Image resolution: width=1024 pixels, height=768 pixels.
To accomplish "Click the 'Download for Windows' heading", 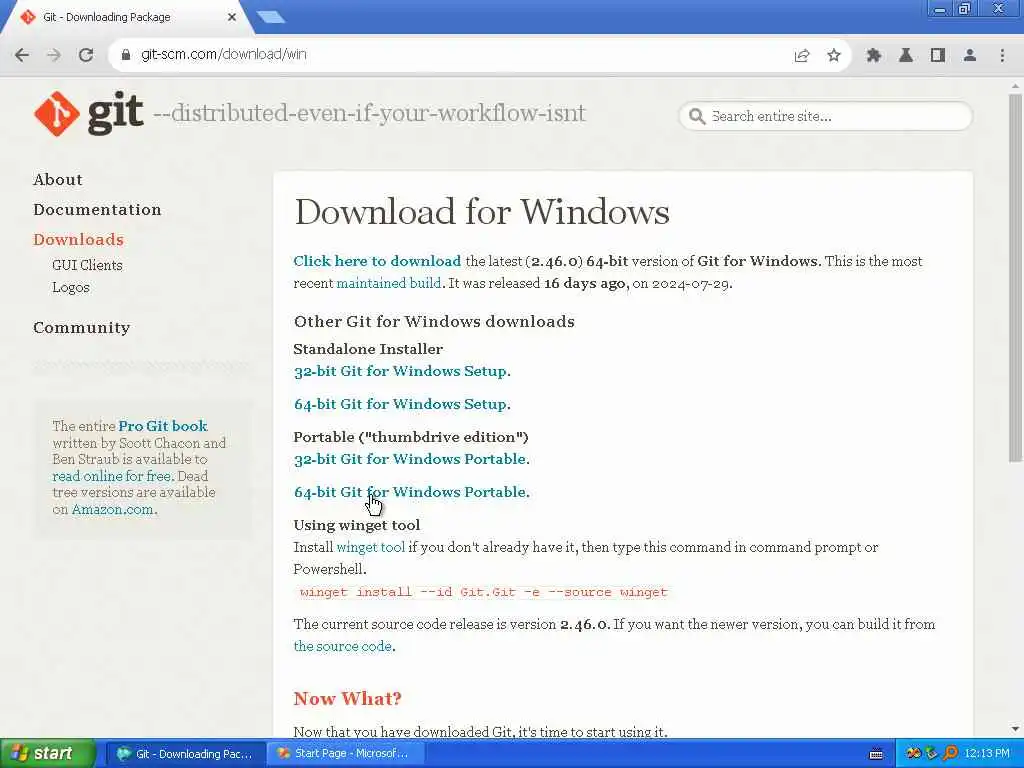I will pos(482,212).
